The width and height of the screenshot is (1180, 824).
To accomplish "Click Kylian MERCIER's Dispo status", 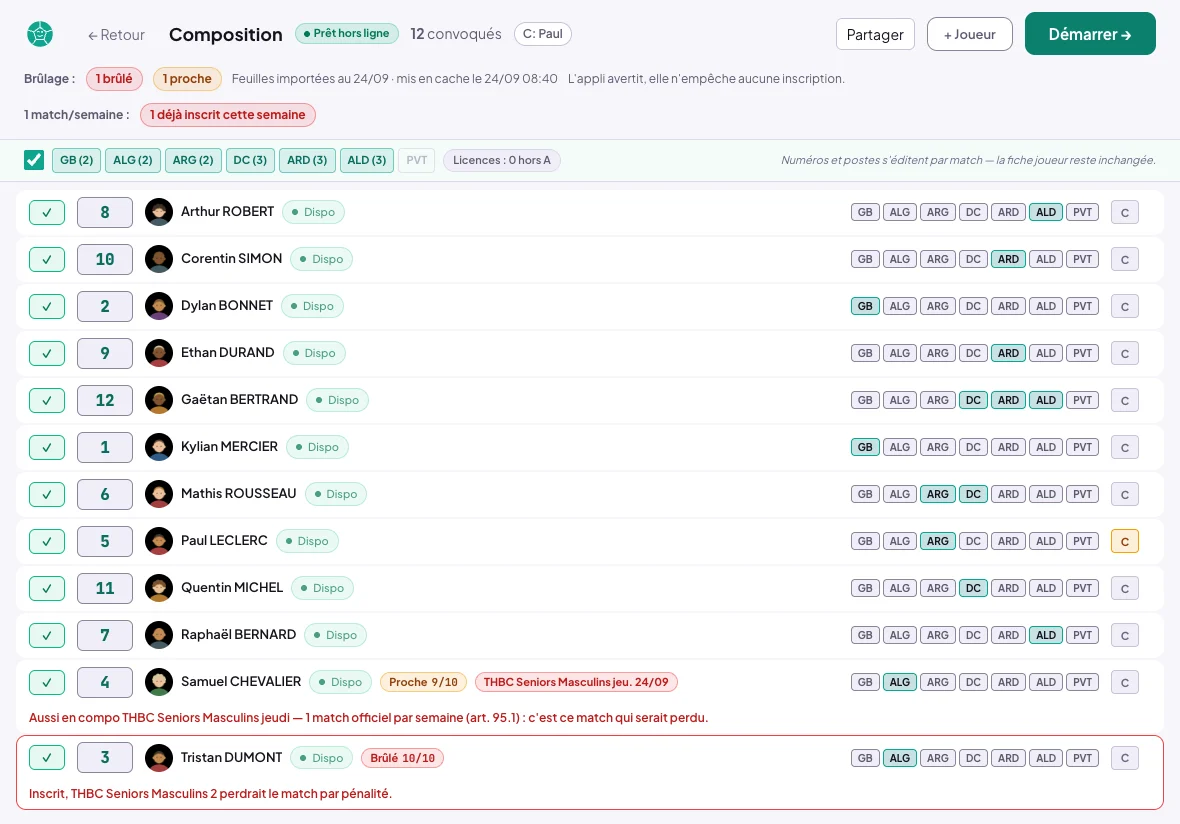I will tap(317, 447).
